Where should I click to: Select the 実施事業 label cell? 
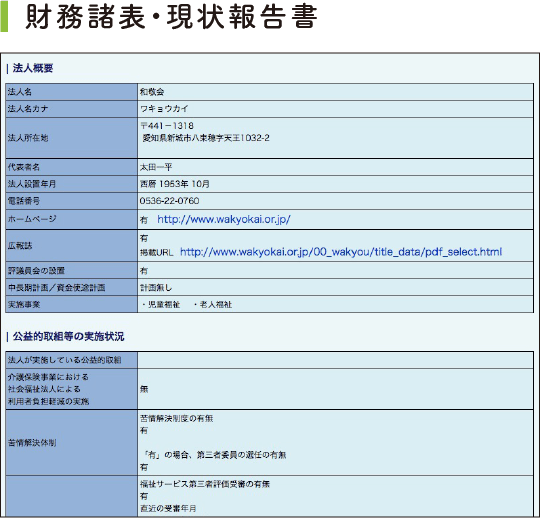click(72, 304)
